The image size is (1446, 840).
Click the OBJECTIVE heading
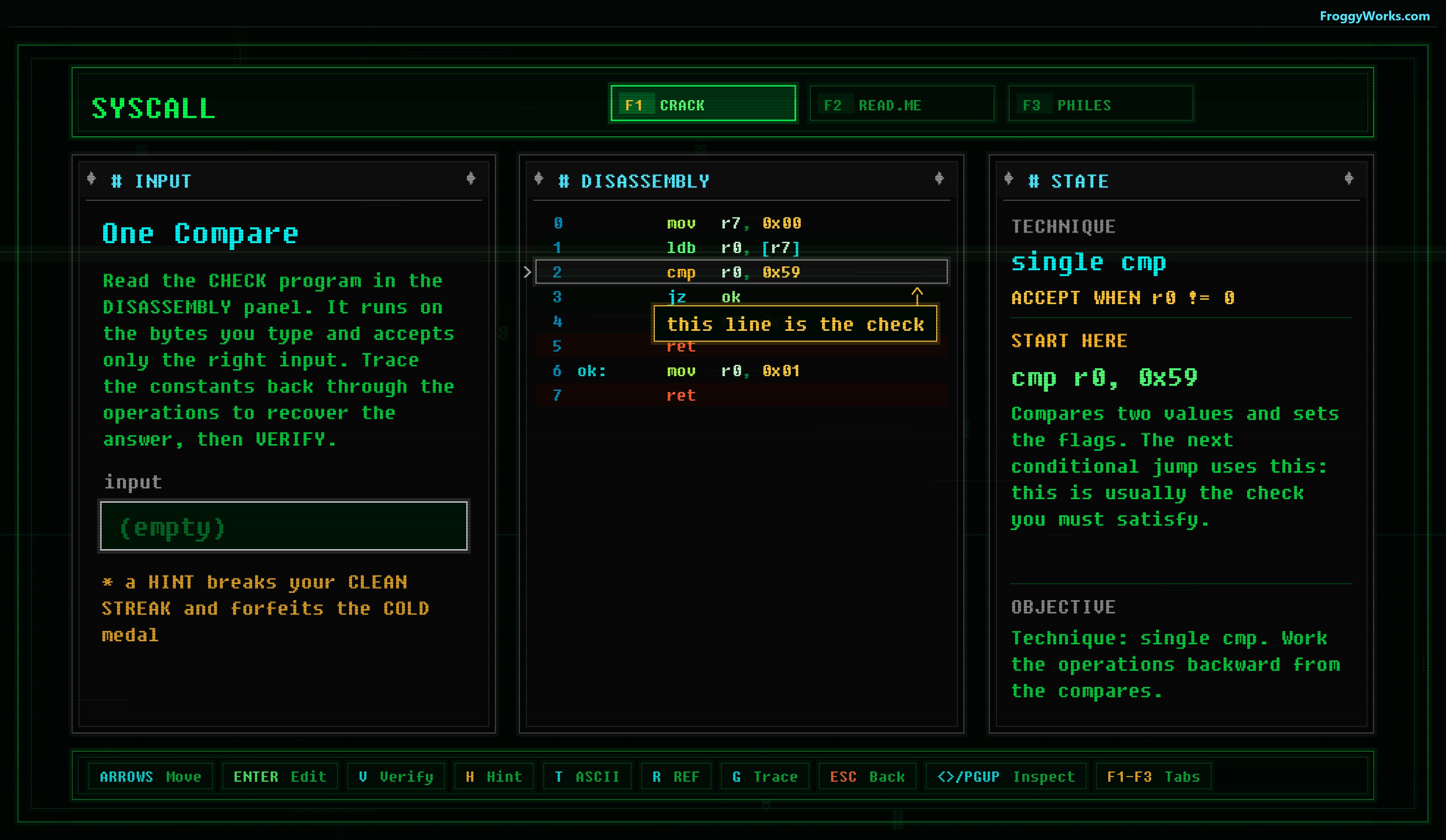(x=1063, y=607)
